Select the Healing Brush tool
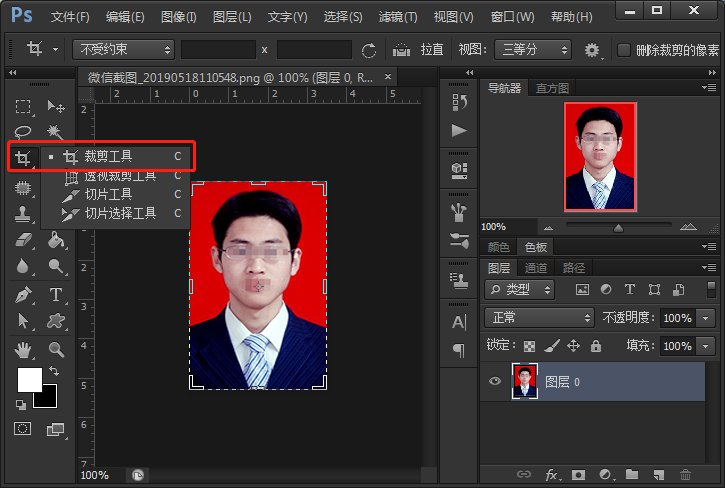This screenshot has width=725, height=488. tap(23, 188)
